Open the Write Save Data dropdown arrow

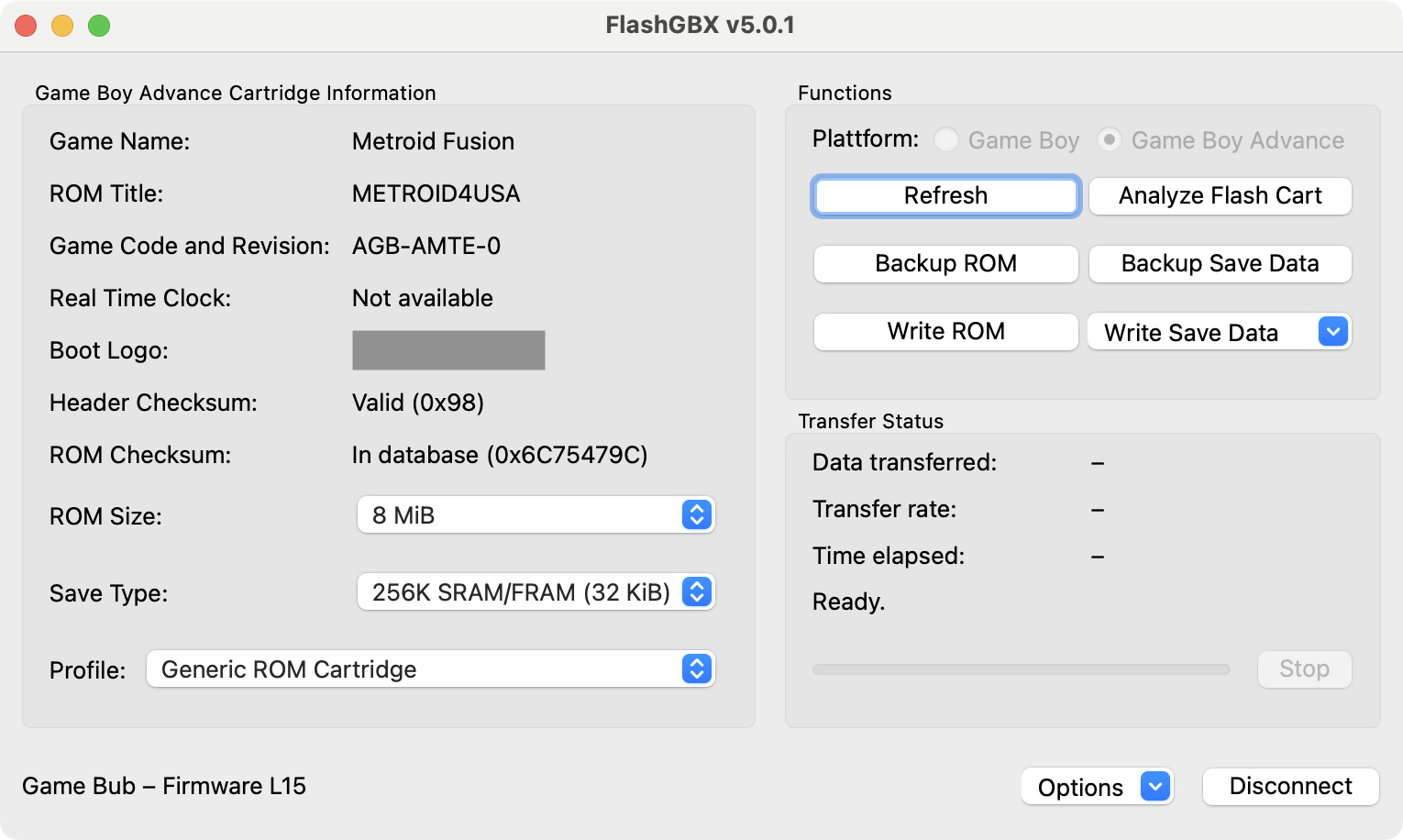(1333, 331)
